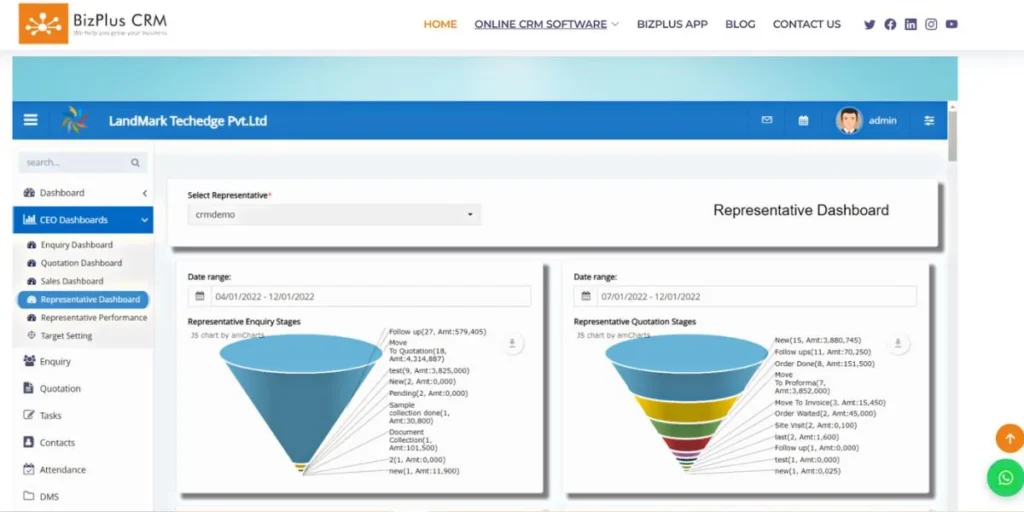Viewport: 1024px width, 512px height.
Task: Click 'Follow ups(11, Amt:70,250)' funnel label
Action: tap(823, 352)
